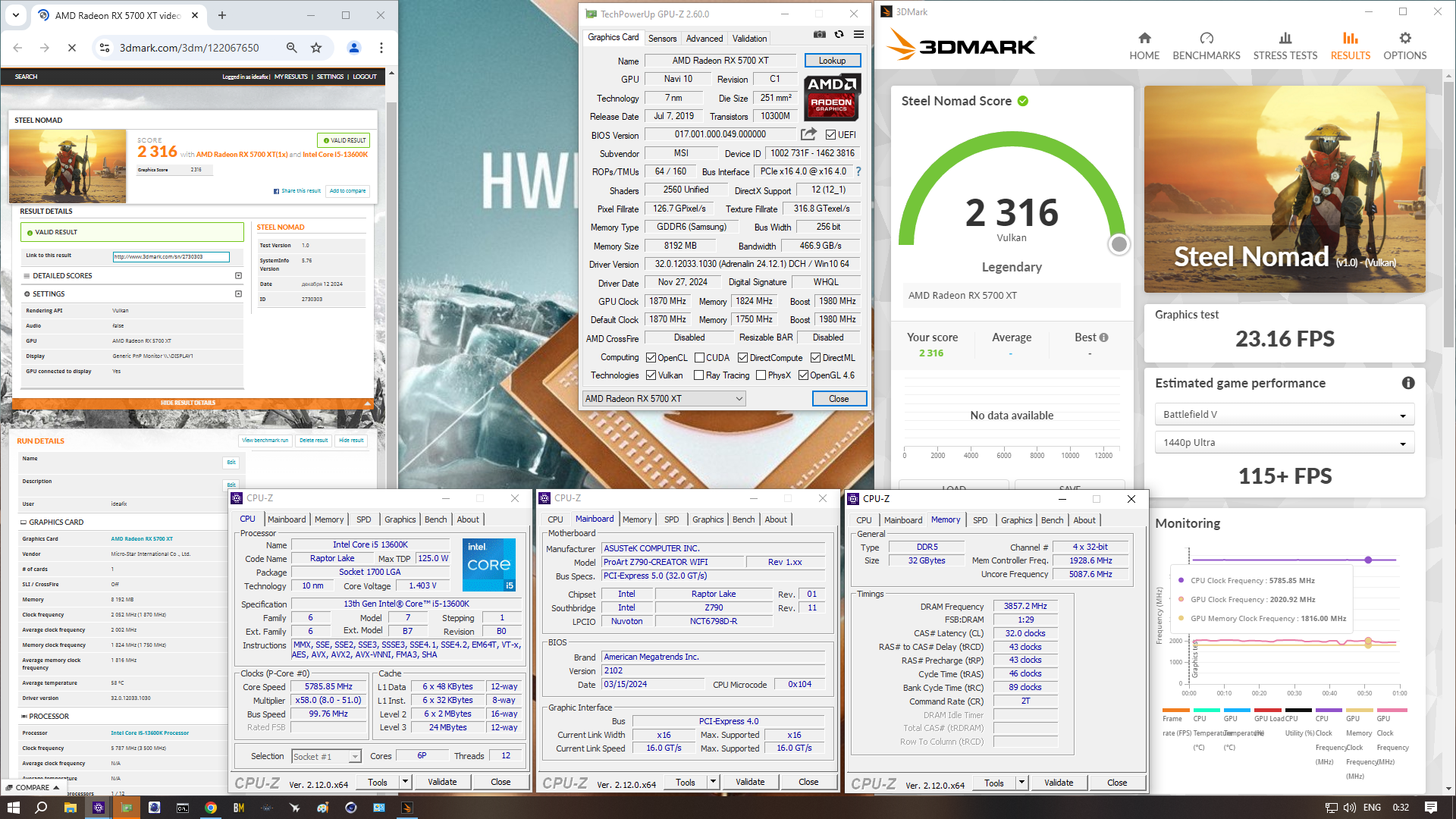Toggle the CUDA checkbox
Screen dimensions: 1456x819
699,358
